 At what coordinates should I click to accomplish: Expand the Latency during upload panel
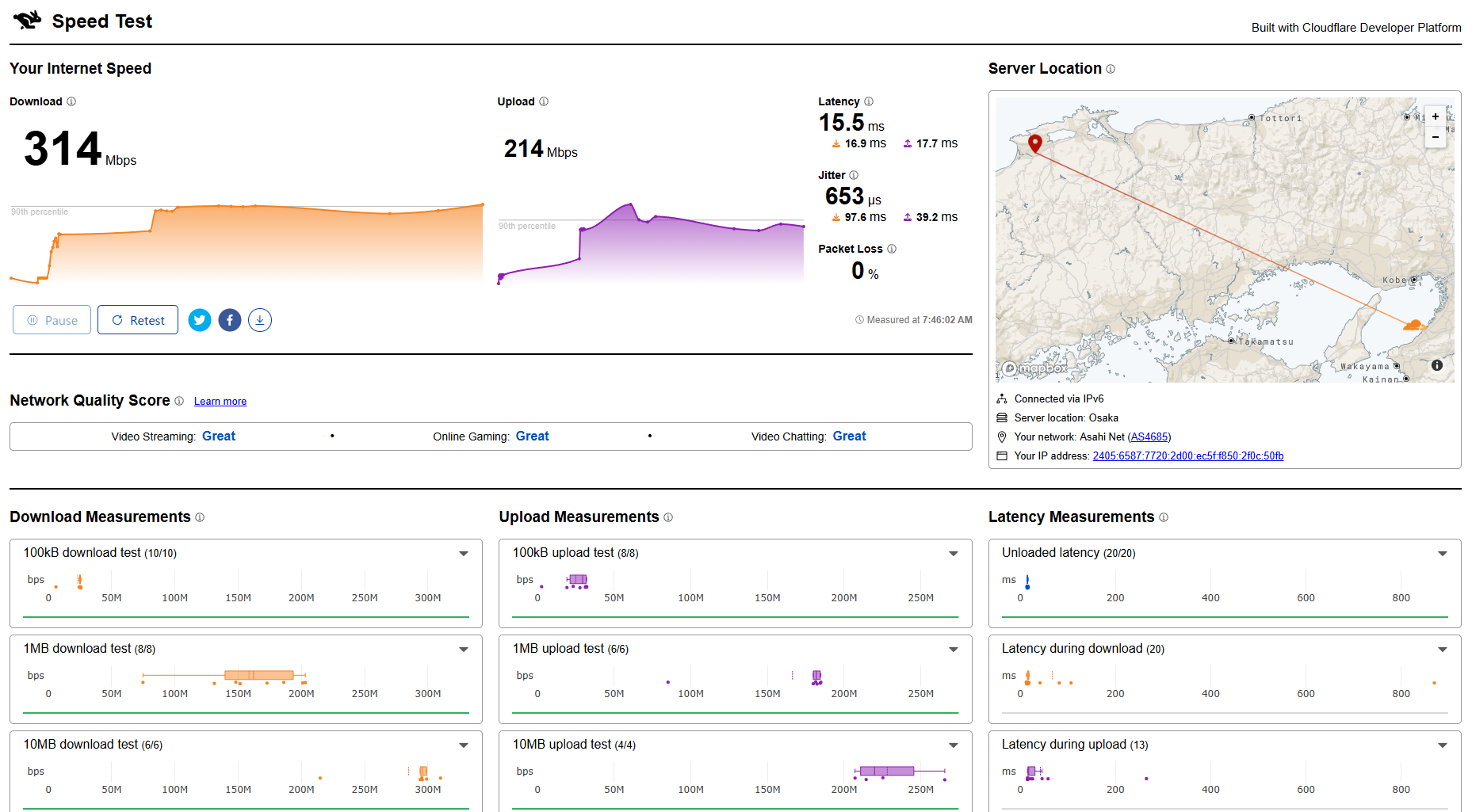1443,745
